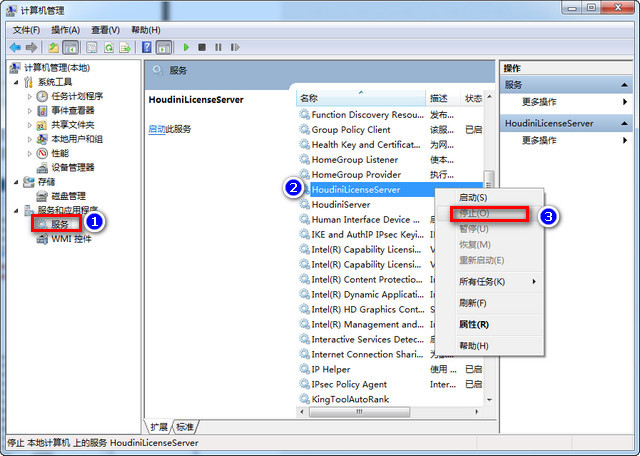Toggle the Show/Hide Action Pane toolbar button
640x456 pixels.
[164, 47]
